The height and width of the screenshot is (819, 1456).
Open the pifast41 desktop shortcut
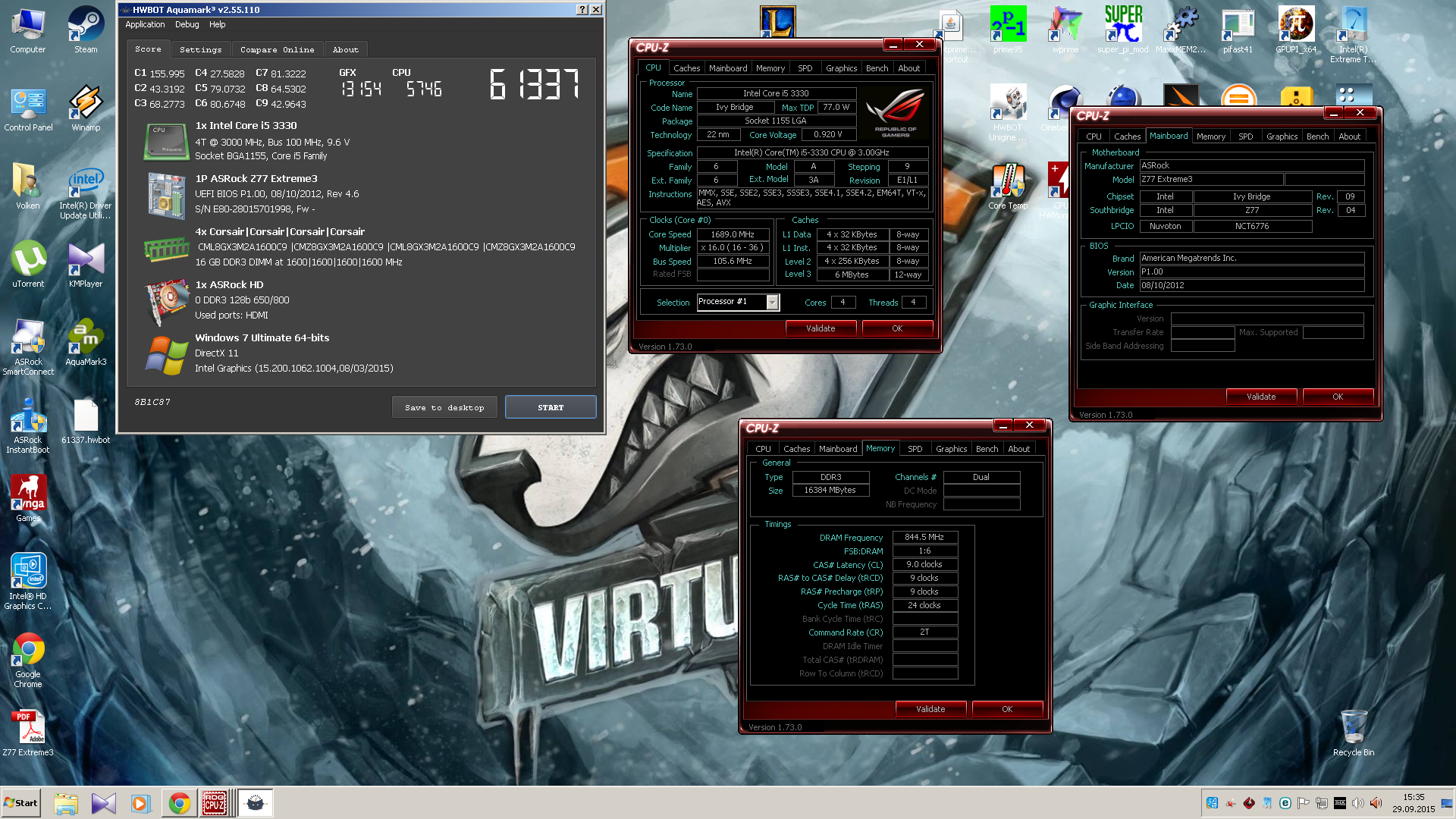(x=1238, y=30)
